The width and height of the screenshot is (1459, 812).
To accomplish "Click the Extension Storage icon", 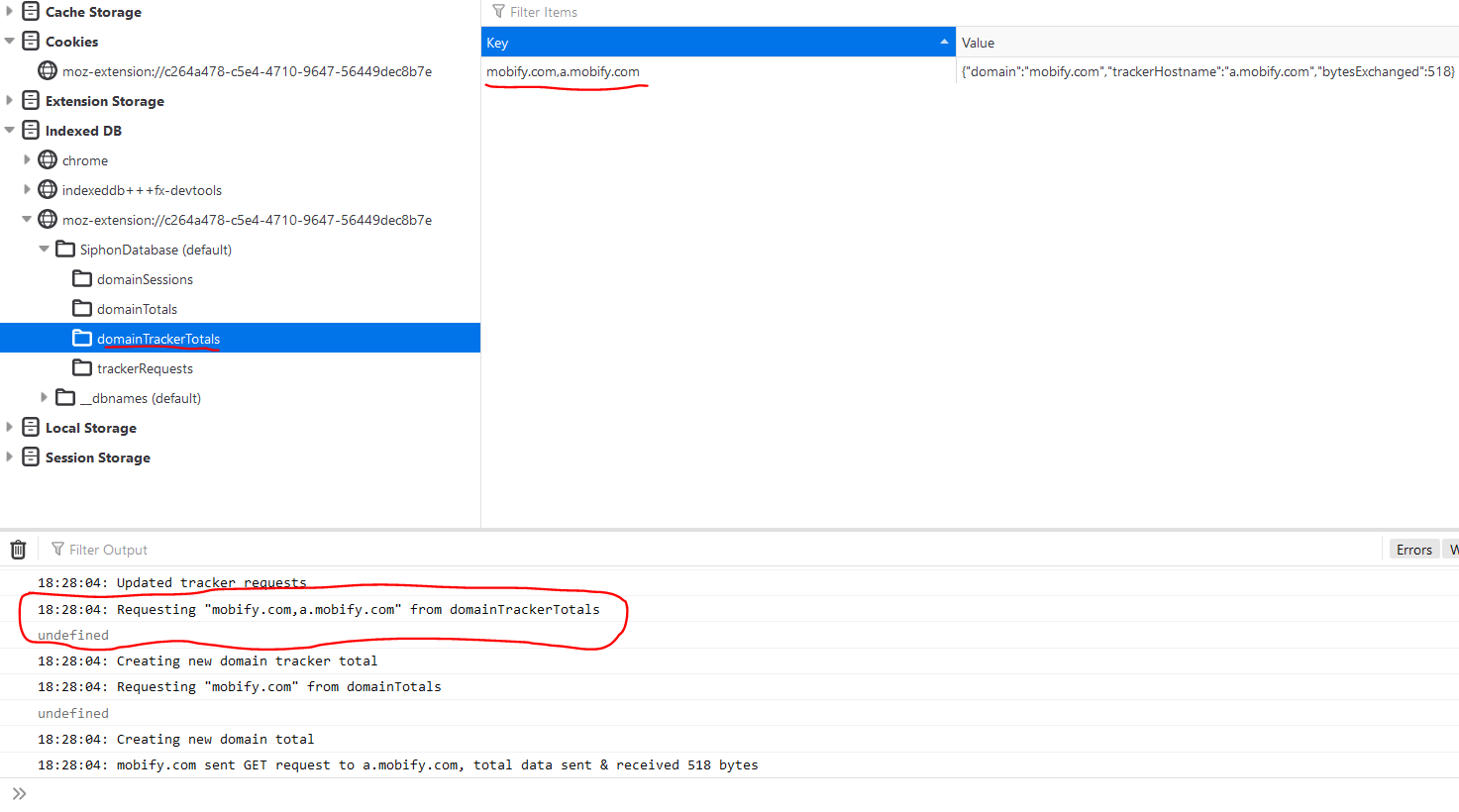I will pyautogui.click(x=31, y=101).
